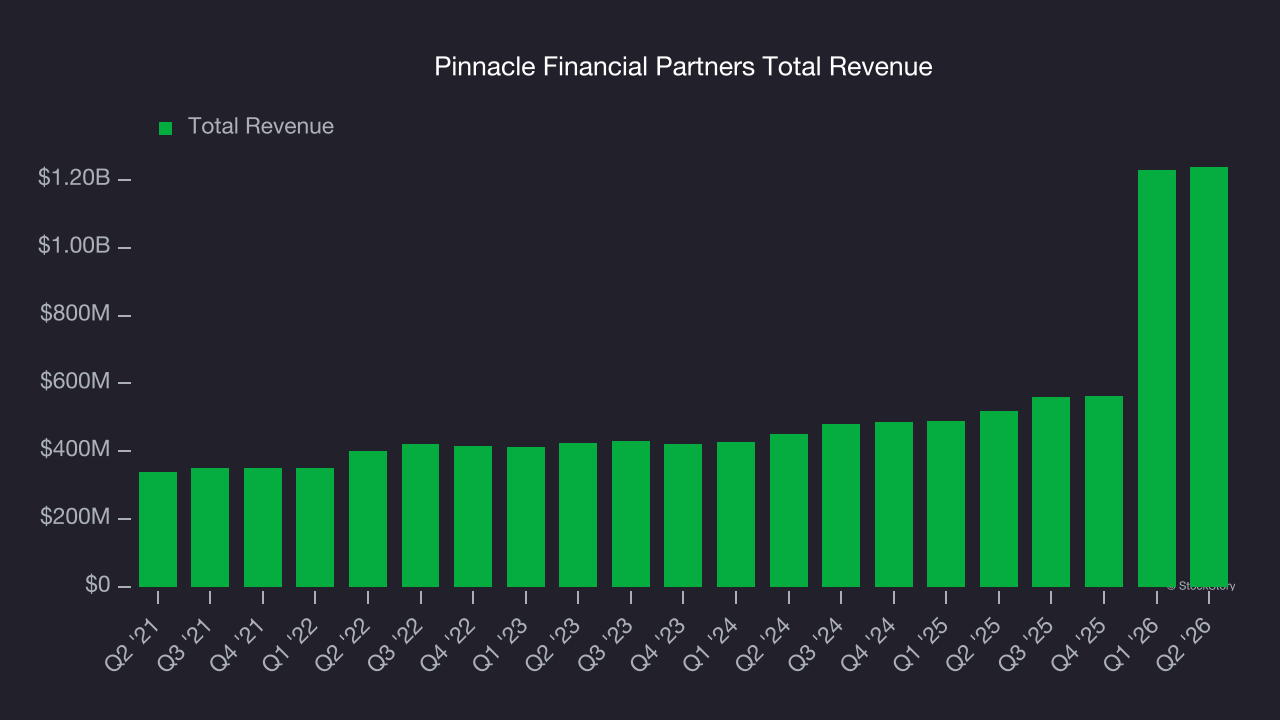The height and width of the screenshot is (720, 1280).
Task: Select the Q4 '25 revenue bar
Action: tap(1104, 491)
